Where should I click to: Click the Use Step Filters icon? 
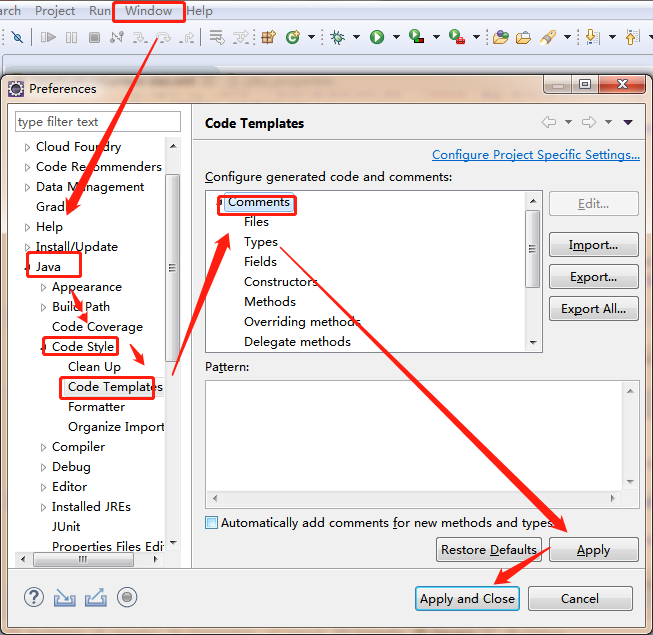point(241,37)
